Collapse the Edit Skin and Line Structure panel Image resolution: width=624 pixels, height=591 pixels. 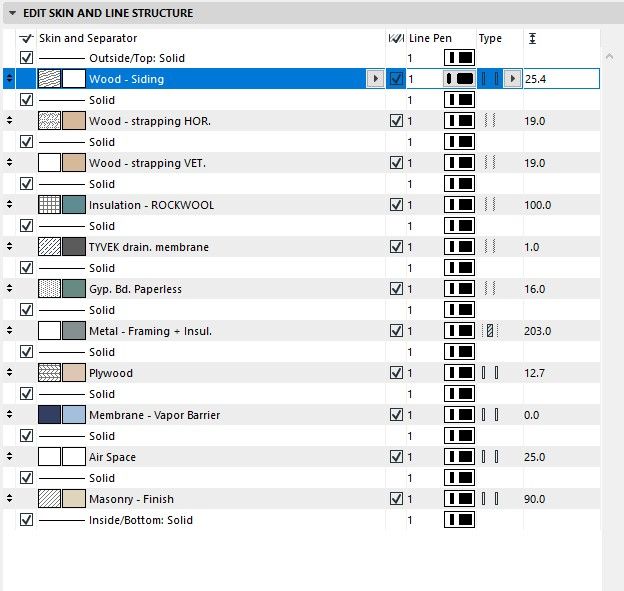11,13
